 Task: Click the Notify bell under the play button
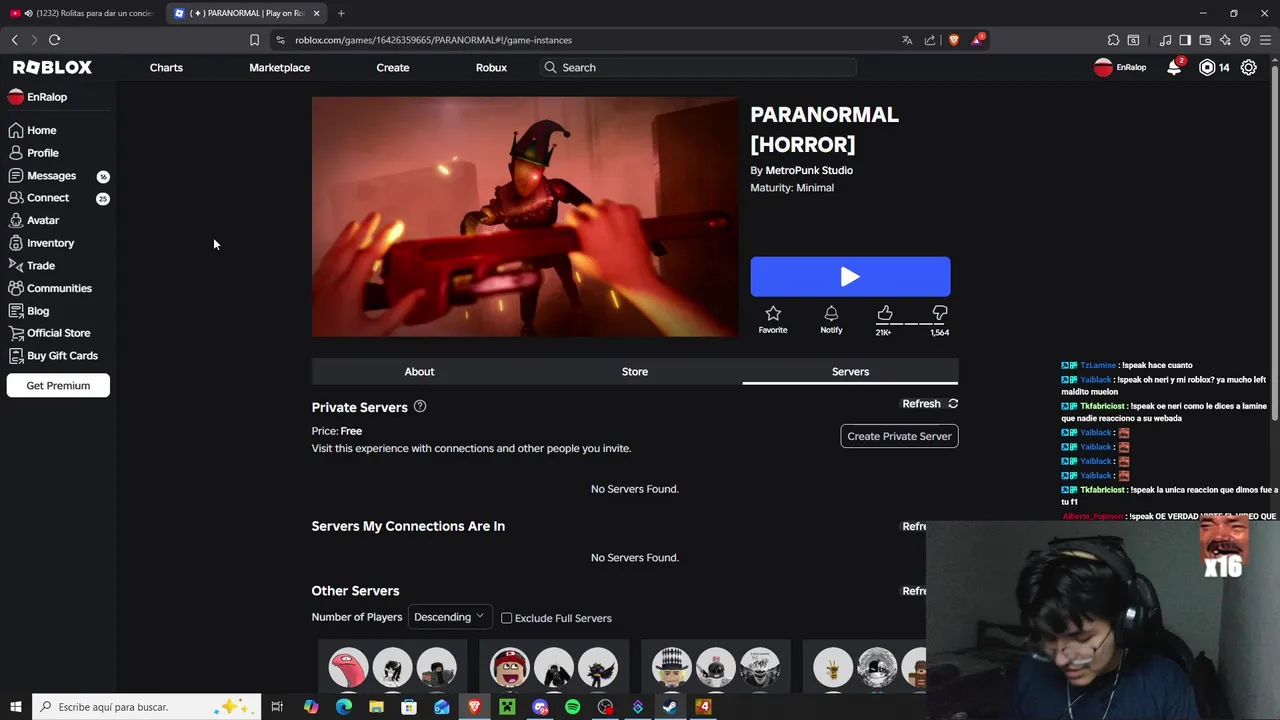pyautogui.click(x=831, y=314)
